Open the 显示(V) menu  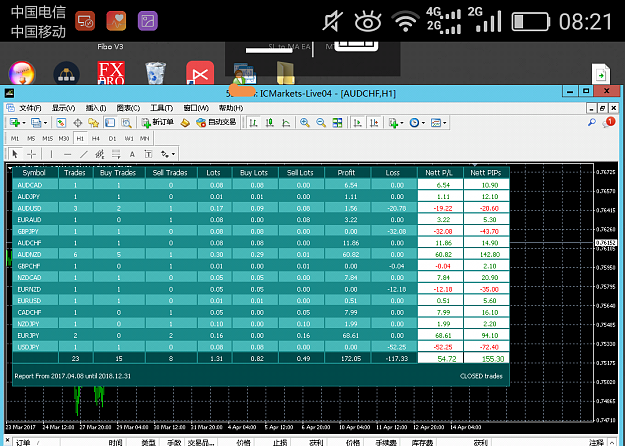(63, 108)
